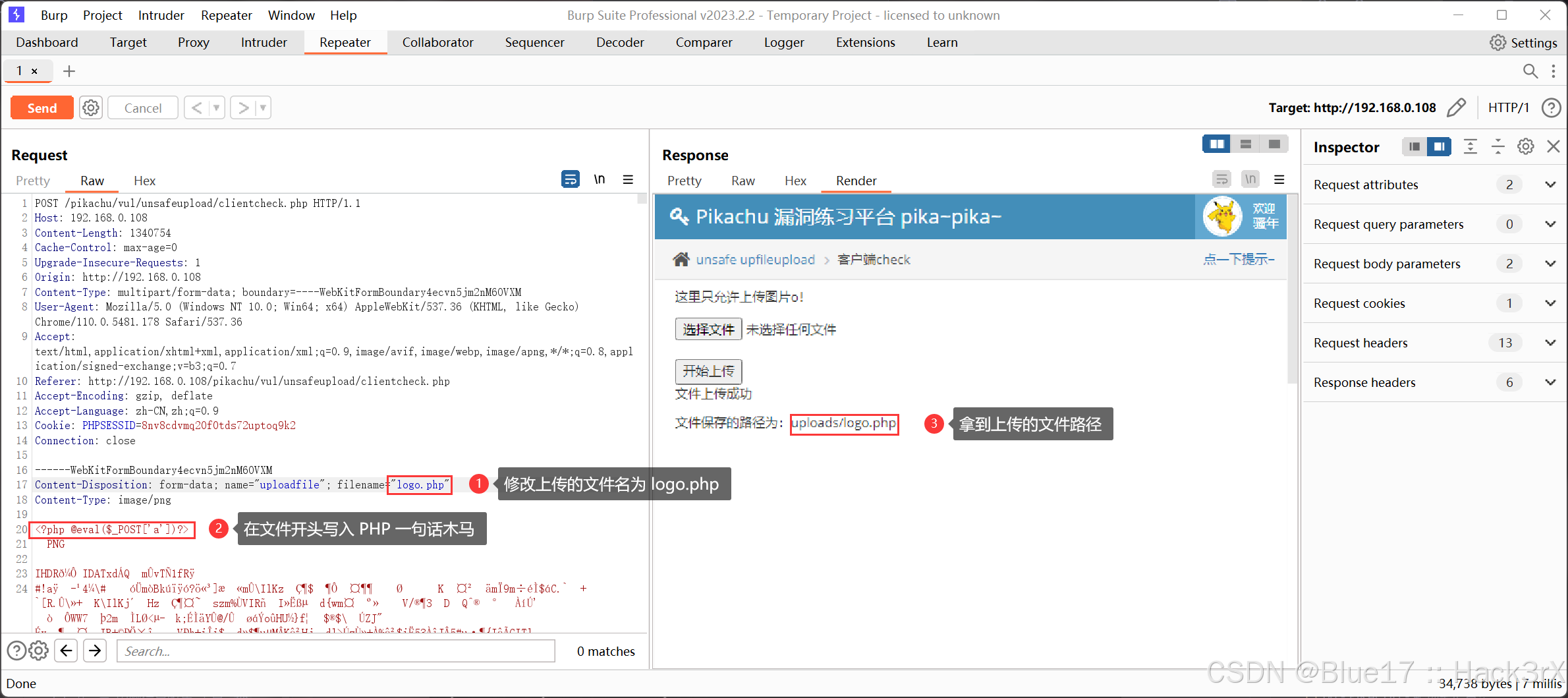This screenshot has width=1568, height=698.
Task: Collapse all Inspector sections icon
Action: pos(1498,146)
